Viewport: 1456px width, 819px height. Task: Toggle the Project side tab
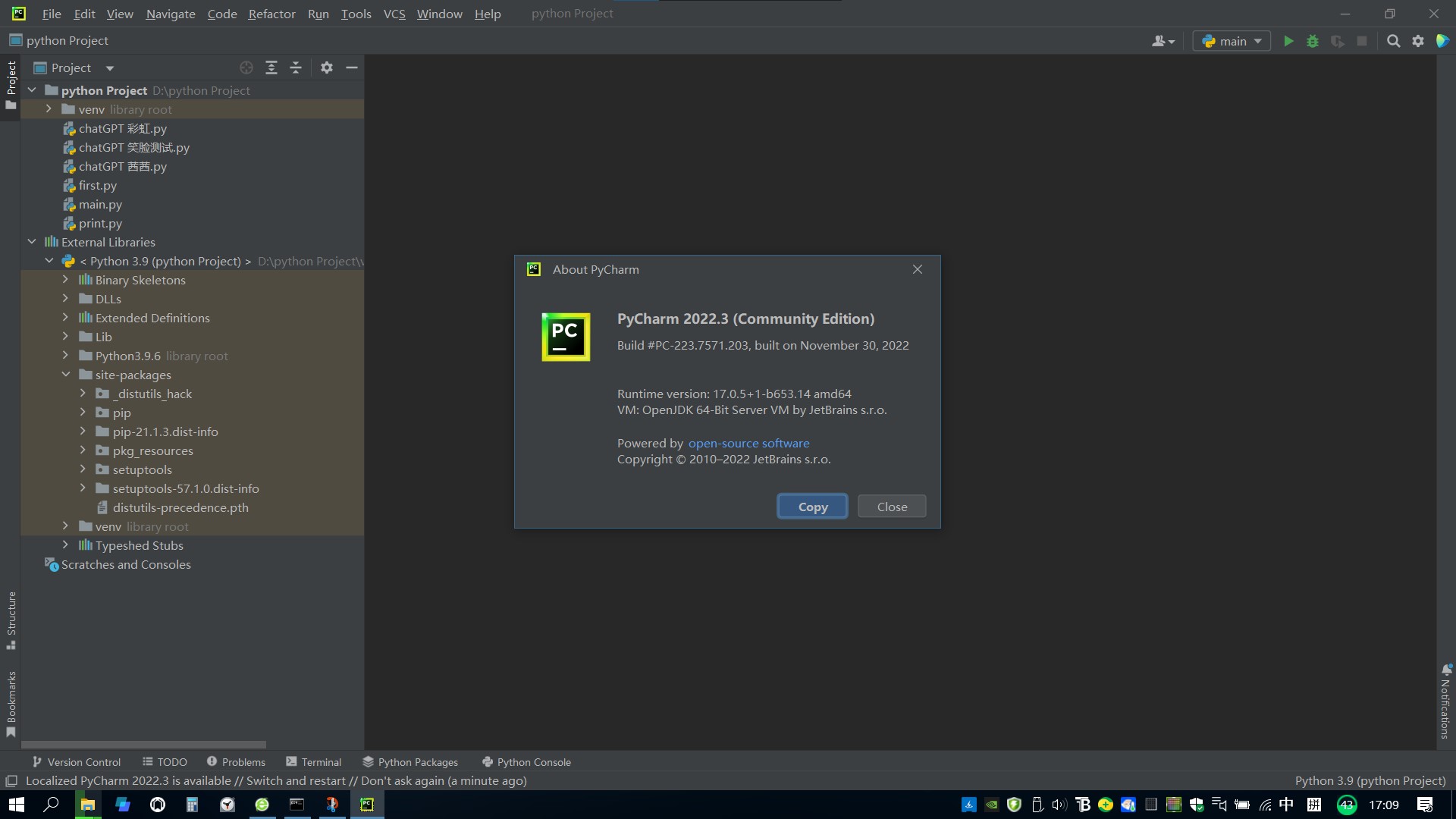tap(11, 85)
